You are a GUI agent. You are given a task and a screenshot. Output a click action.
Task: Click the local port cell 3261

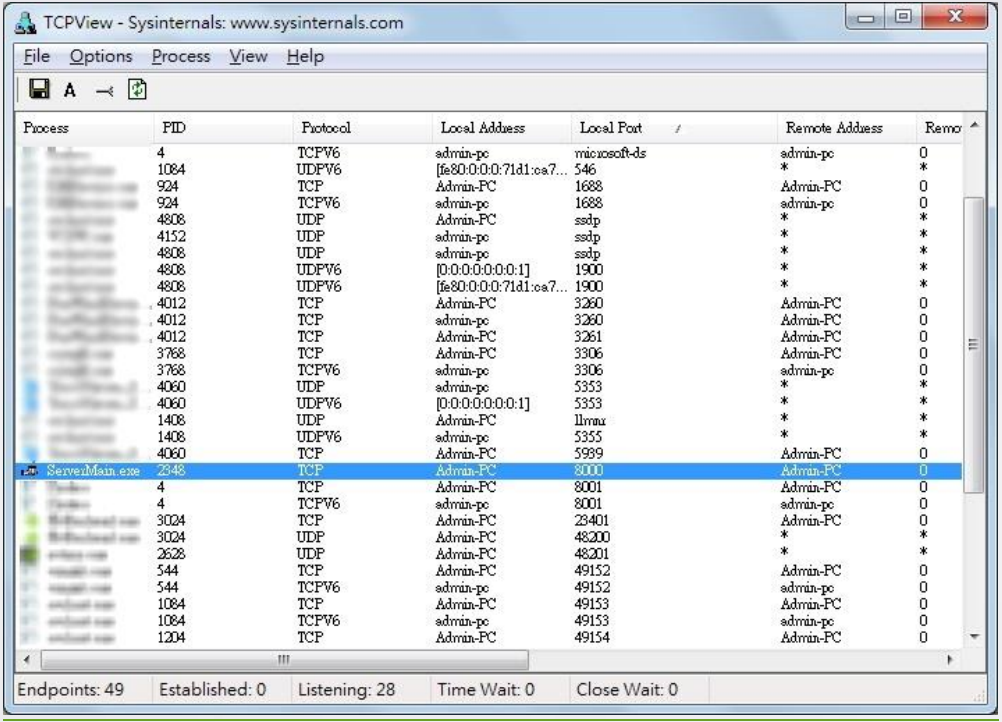(x=589, y=337)
